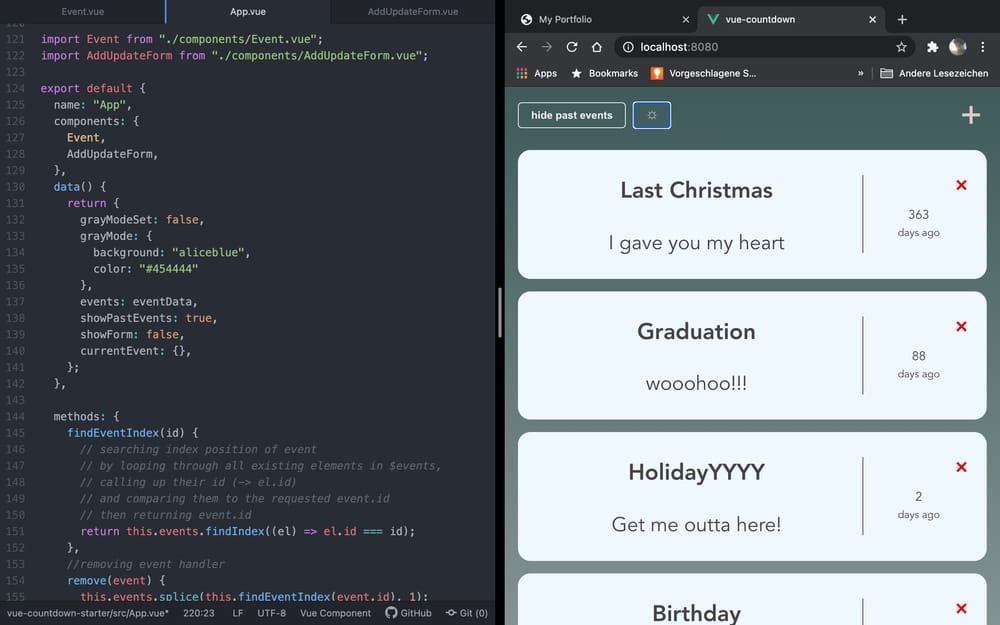Delete the Graduation event

pyautogui.click(x=961, y=327)
